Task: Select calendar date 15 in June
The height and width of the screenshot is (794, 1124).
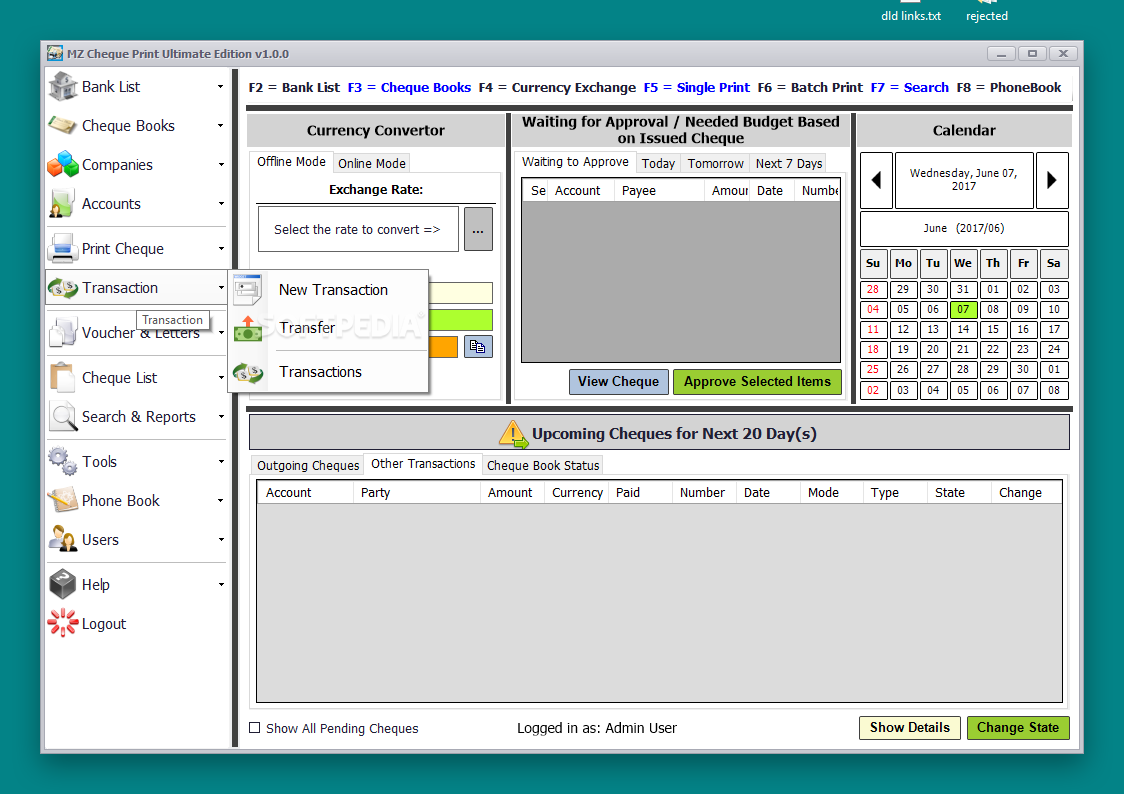Action: pos(993,330)
